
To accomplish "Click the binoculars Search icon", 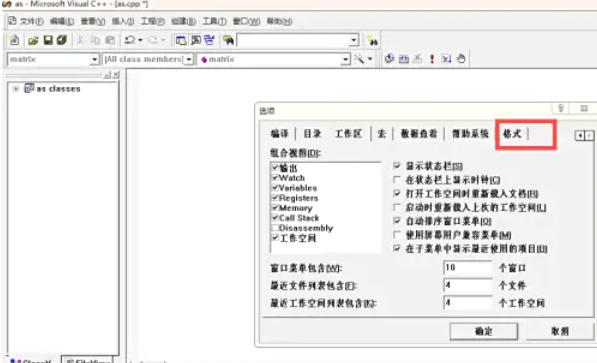I will tap(372, 40).
